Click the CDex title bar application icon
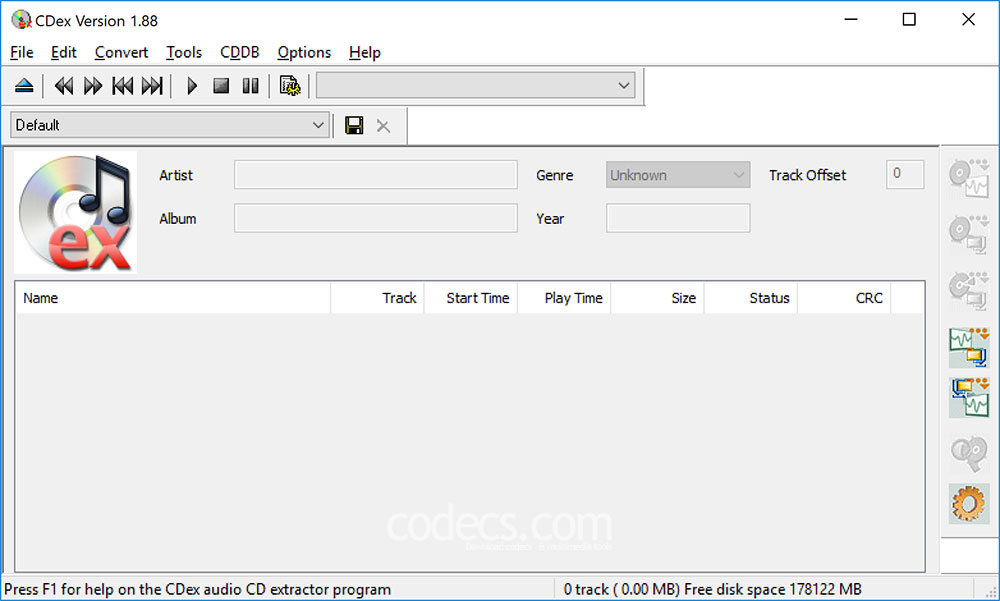Viewport: 1000px width, 601px height. (21, 20)
